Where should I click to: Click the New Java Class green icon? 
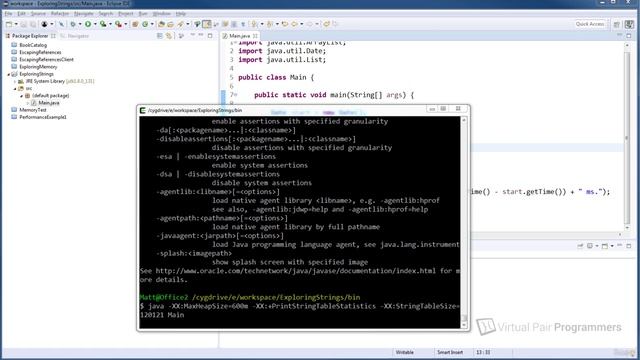[145, 24]
